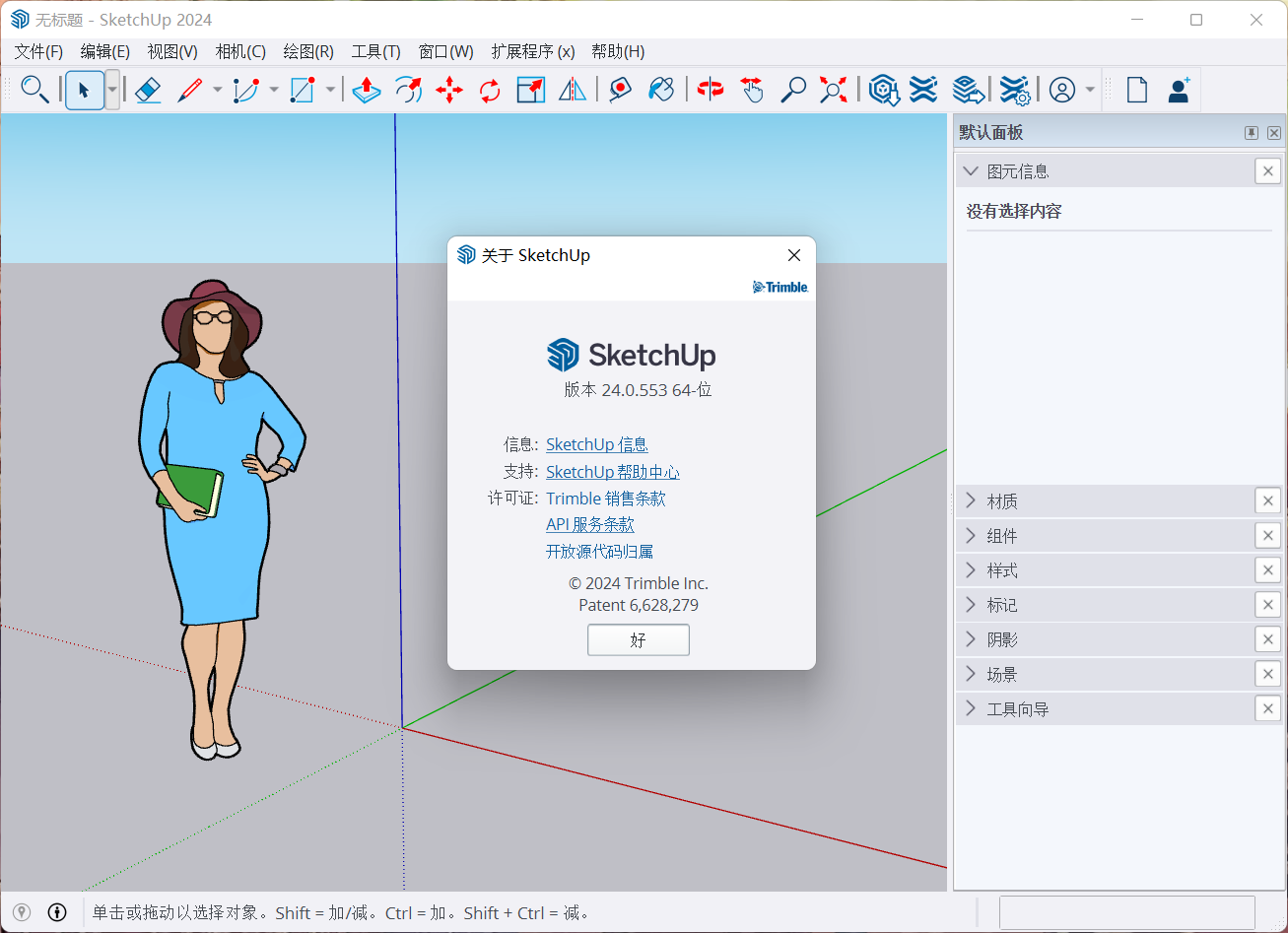Open the Trimble 销售条款 link
The height and width of the screenshot is (933, 1288).
tap(606, 499)
